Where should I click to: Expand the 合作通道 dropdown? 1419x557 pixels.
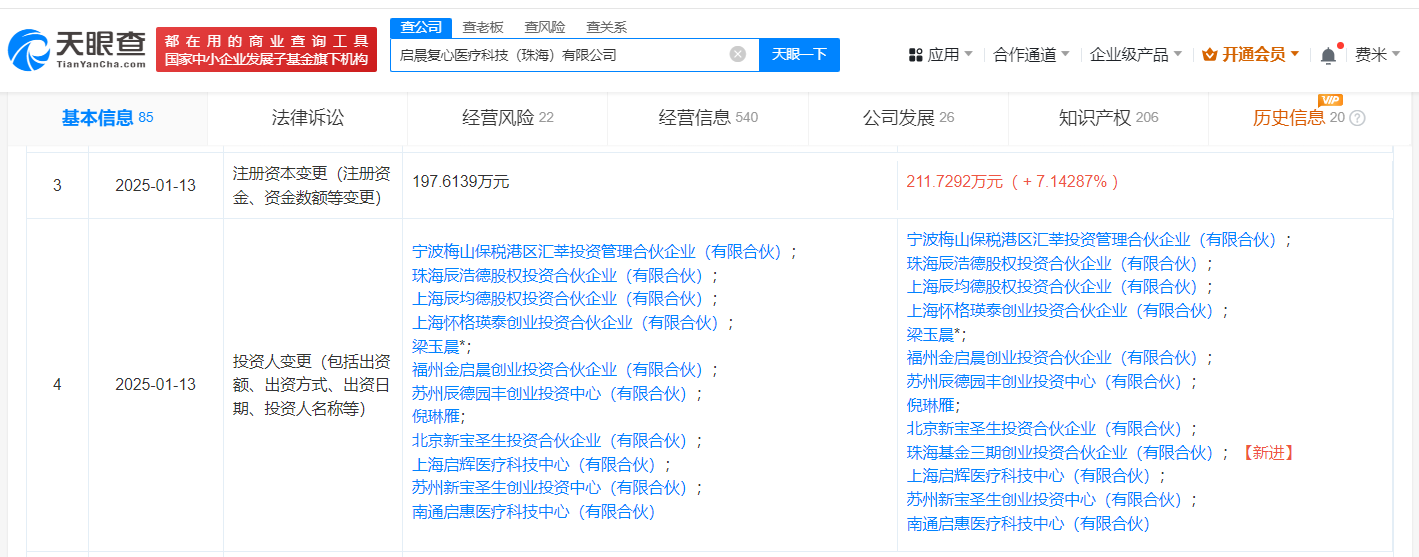(x=1031, y=55)
